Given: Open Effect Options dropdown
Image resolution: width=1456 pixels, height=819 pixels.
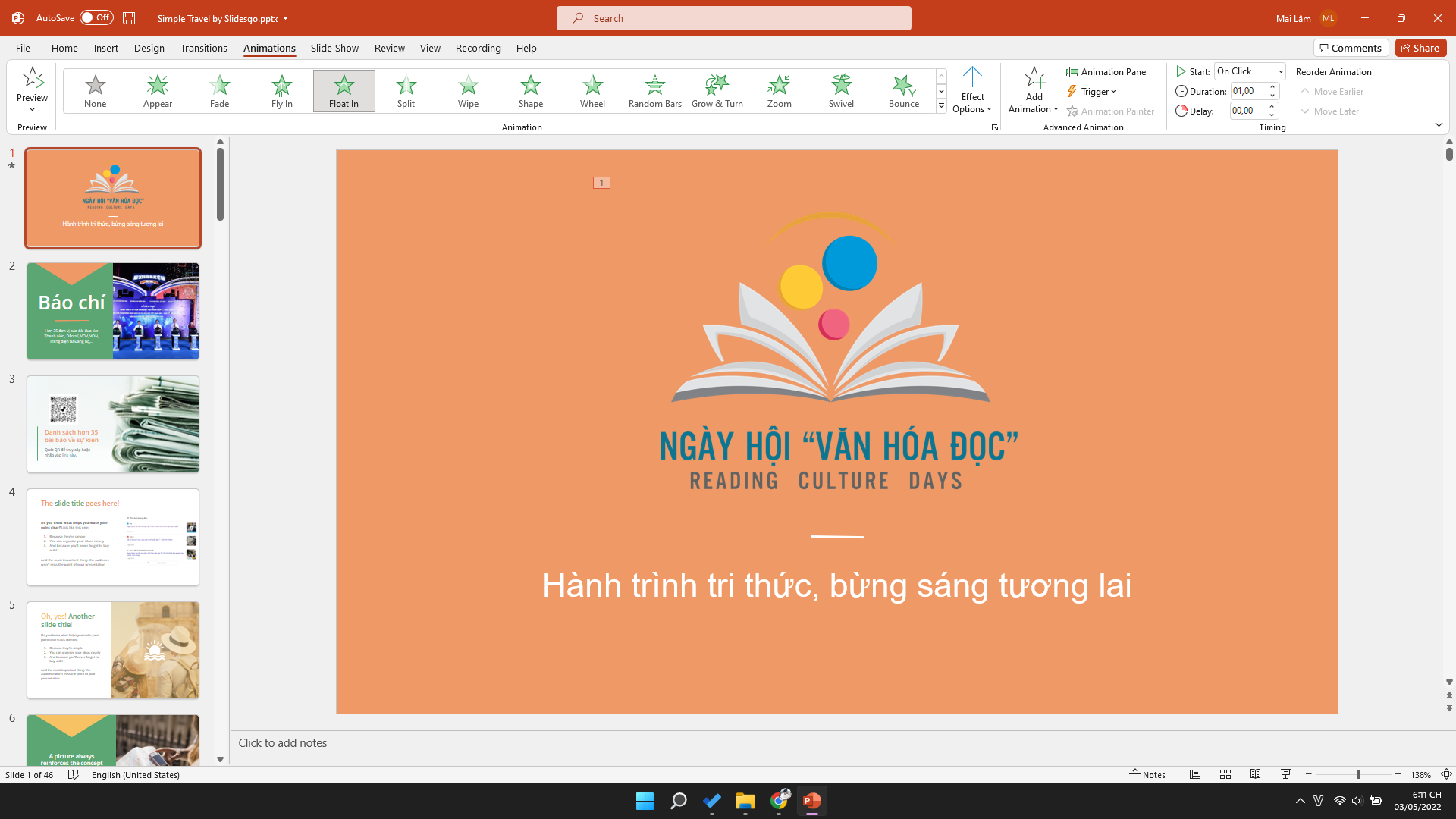Looking at the screenshot, I should coord(972,91).
